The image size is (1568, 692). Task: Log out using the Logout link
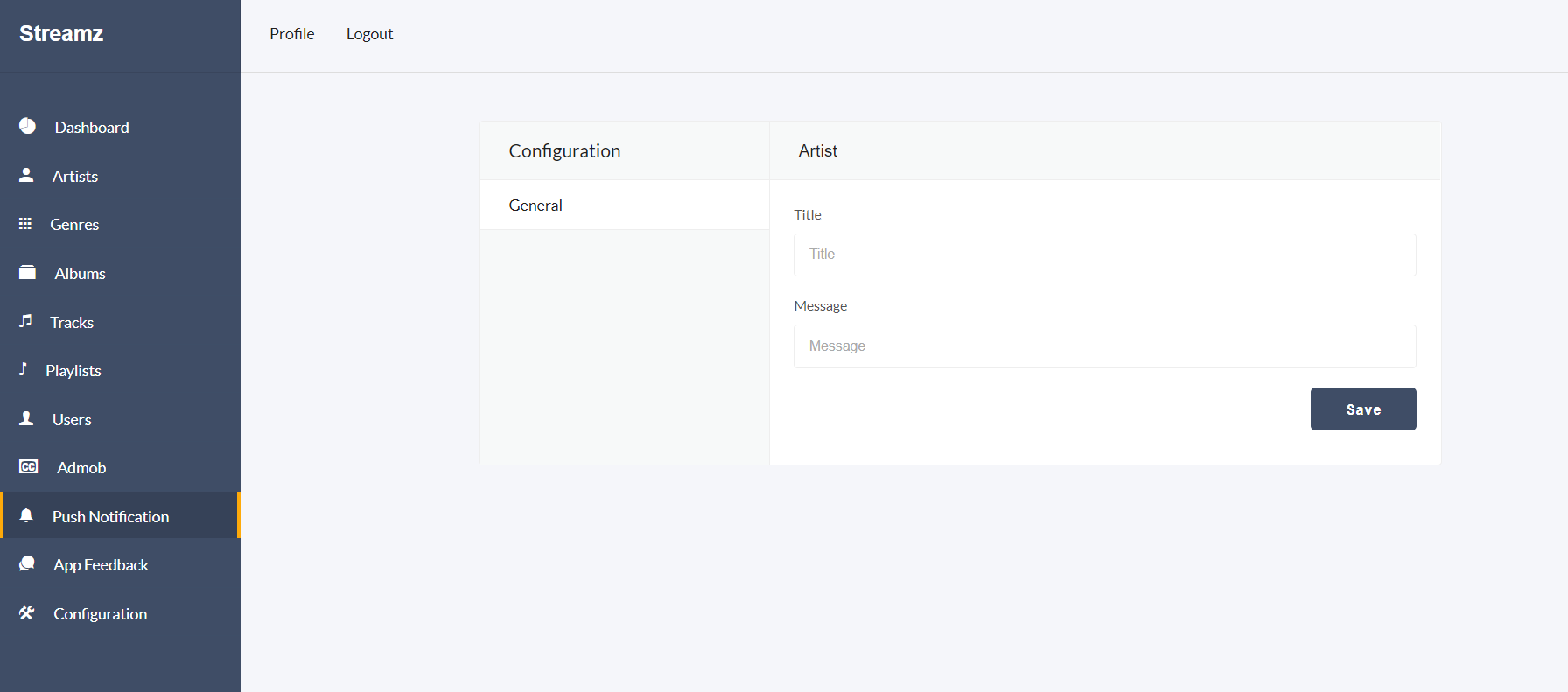click(x=369, y=34)
